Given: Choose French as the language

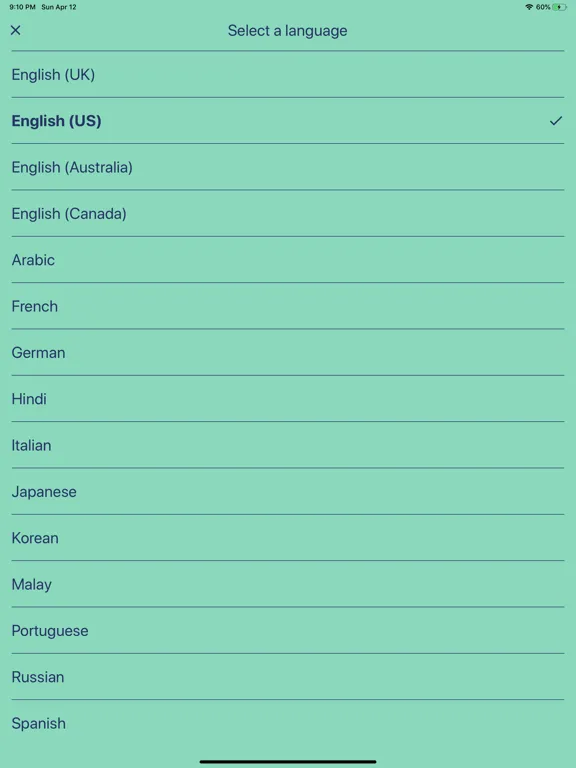Looking at the screenshot, I should coord(288,306).
